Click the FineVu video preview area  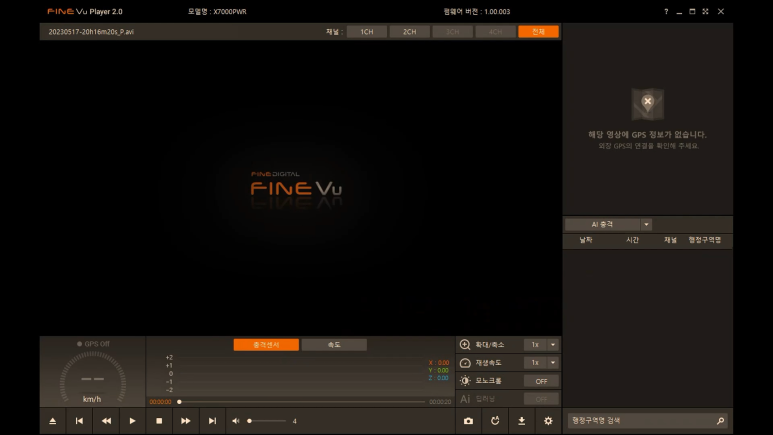point(301,188)
